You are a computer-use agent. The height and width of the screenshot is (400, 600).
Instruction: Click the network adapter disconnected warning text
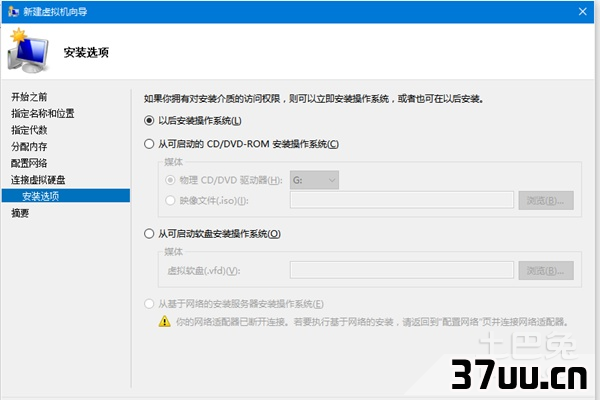coord(372,322)
